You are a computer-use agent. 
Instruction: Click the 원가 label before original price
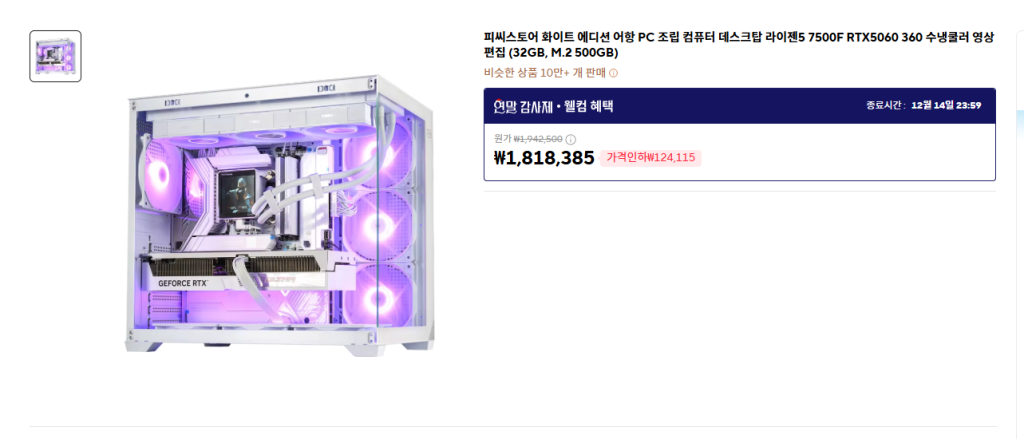[502, 138]
